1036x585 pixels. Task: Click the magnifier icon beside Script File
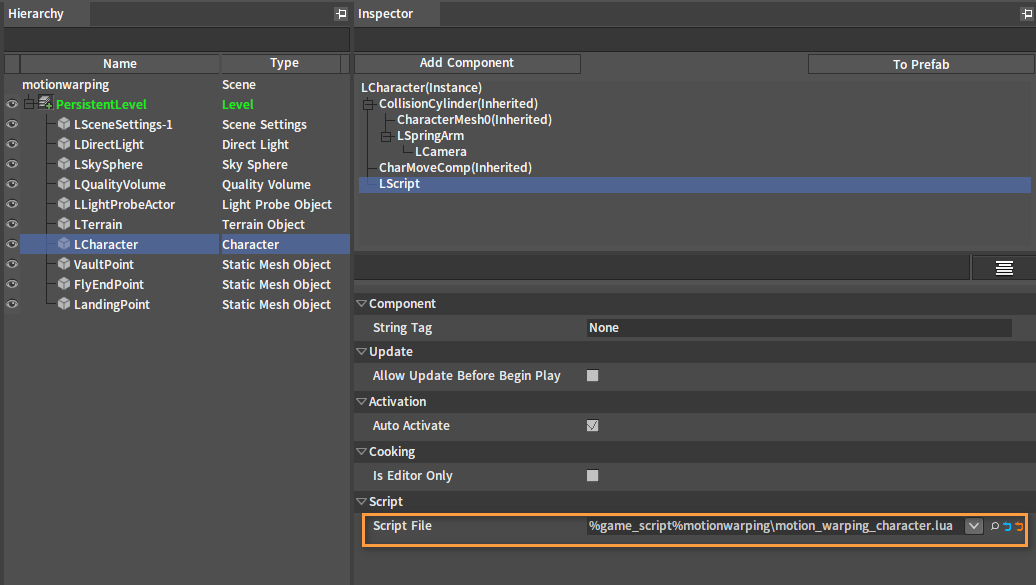tap(994, 526)
